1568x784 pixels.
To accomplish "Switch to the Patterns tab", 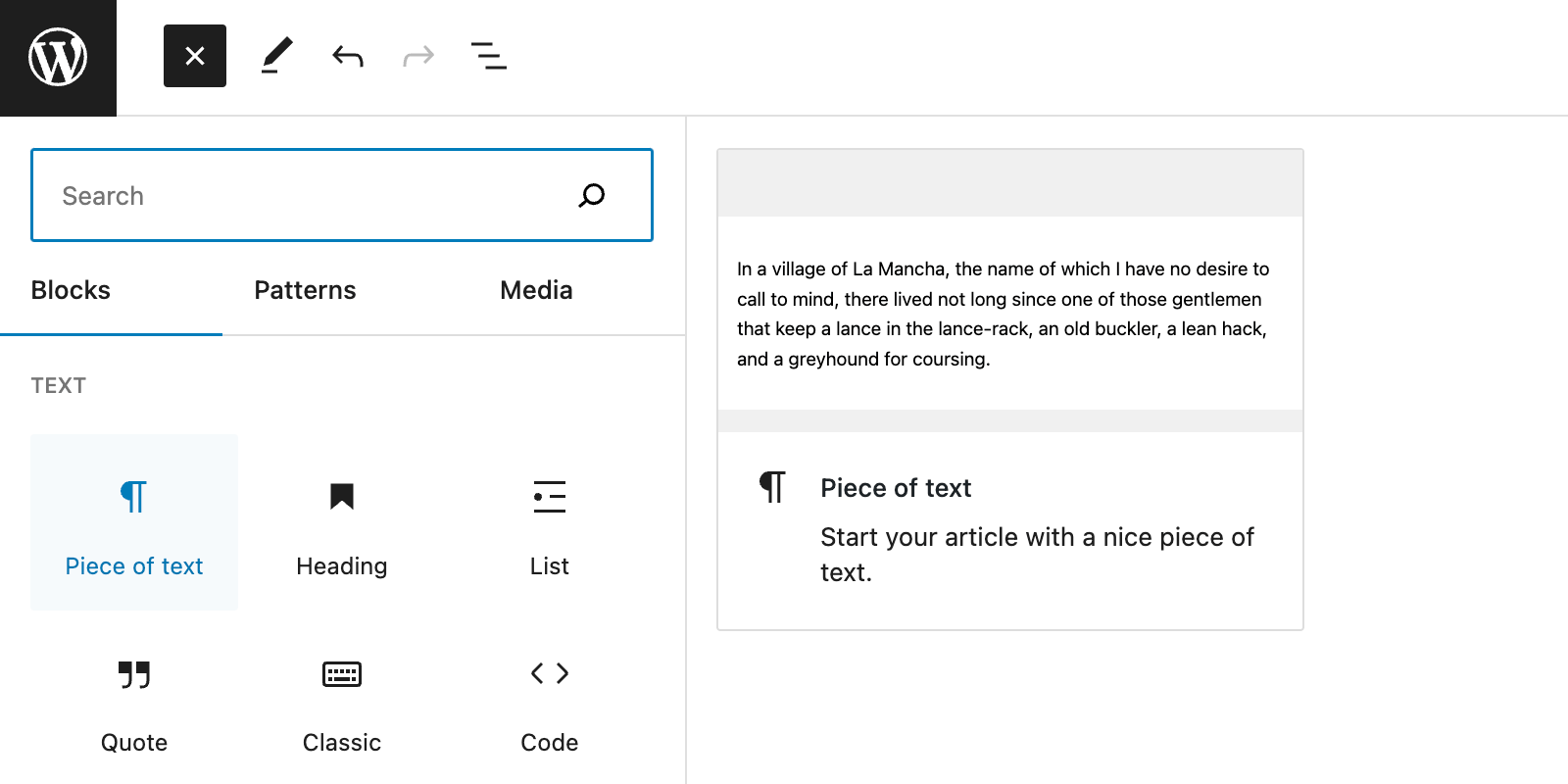I will tap(305, 290).
